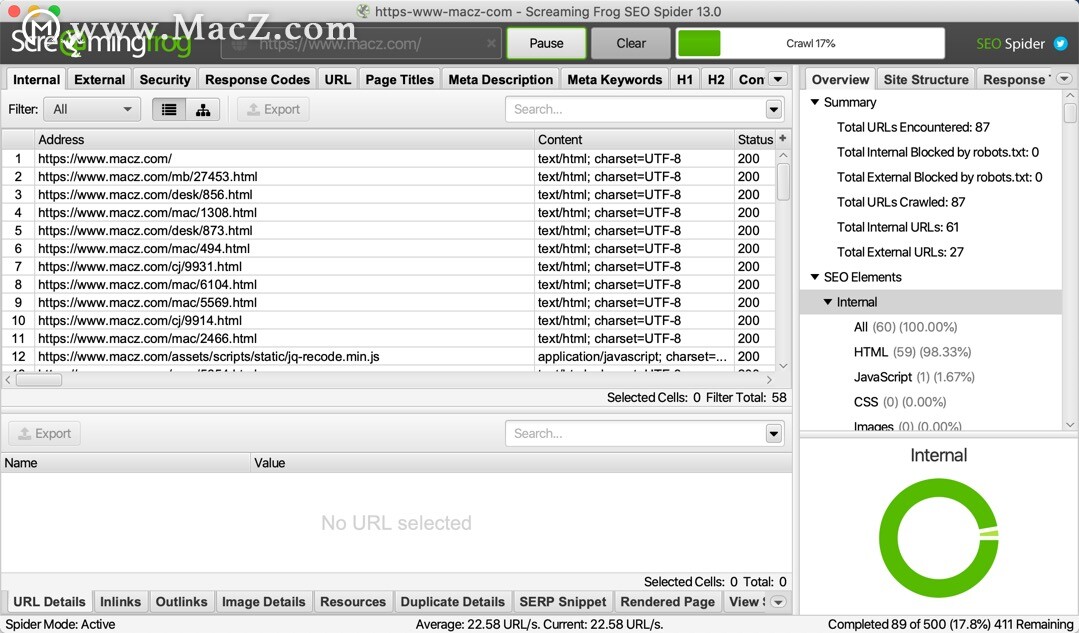The image size is (1079, 633).
Task: Collapse the Summary section
Action: pos(815,102)
